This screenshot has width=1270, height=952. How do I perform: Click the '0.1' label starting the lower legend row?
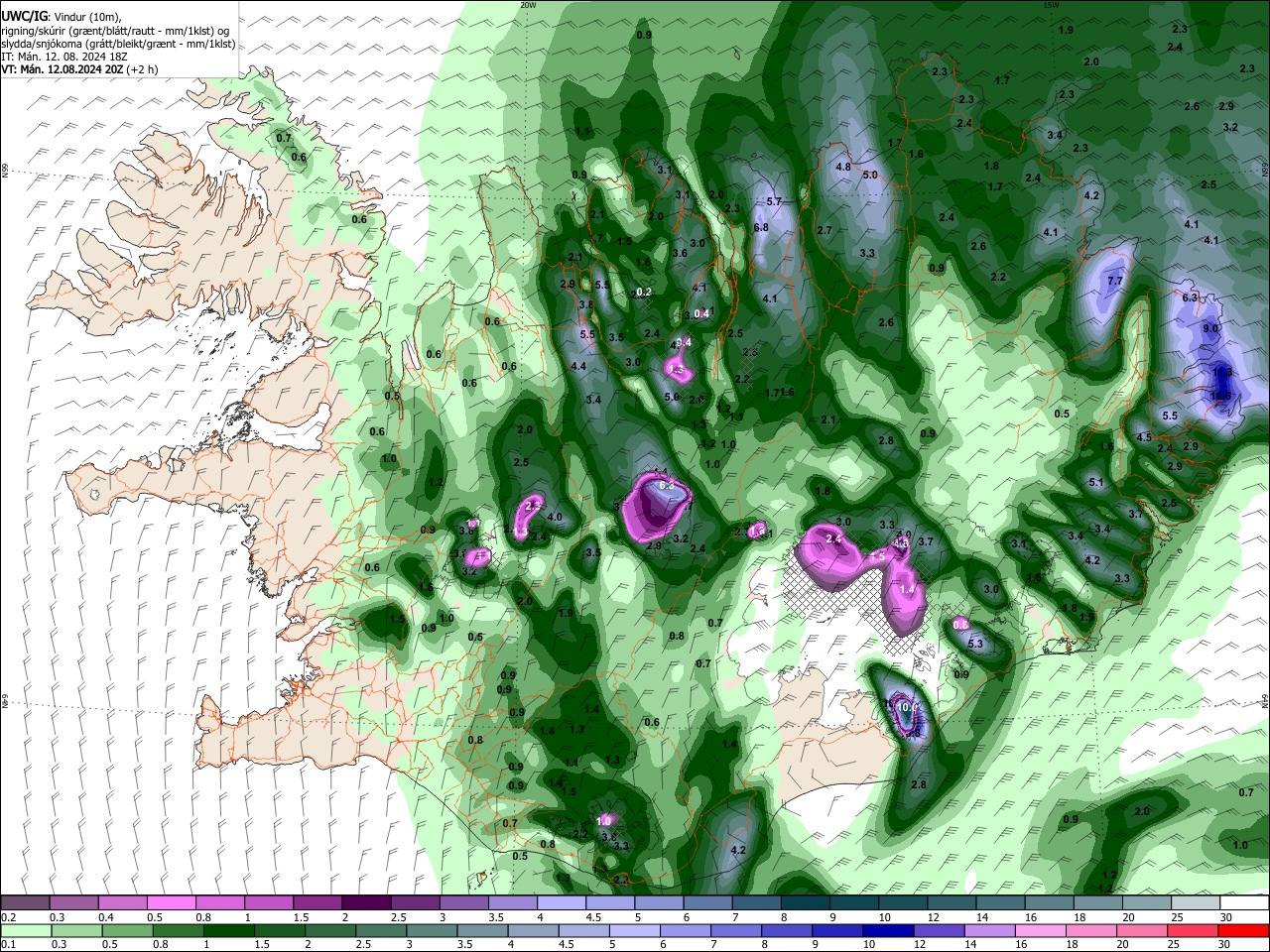point(8,945)
